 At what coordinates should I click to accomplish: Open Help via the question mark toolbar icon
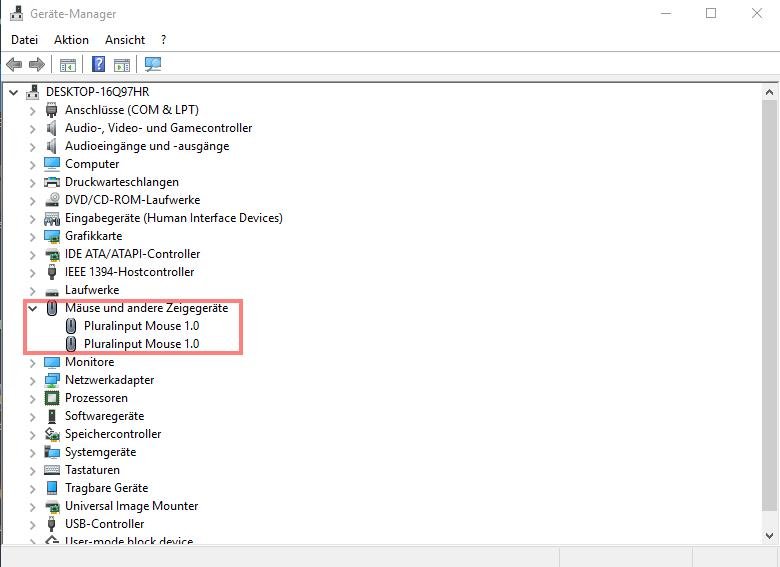click(x=98, y=64)
